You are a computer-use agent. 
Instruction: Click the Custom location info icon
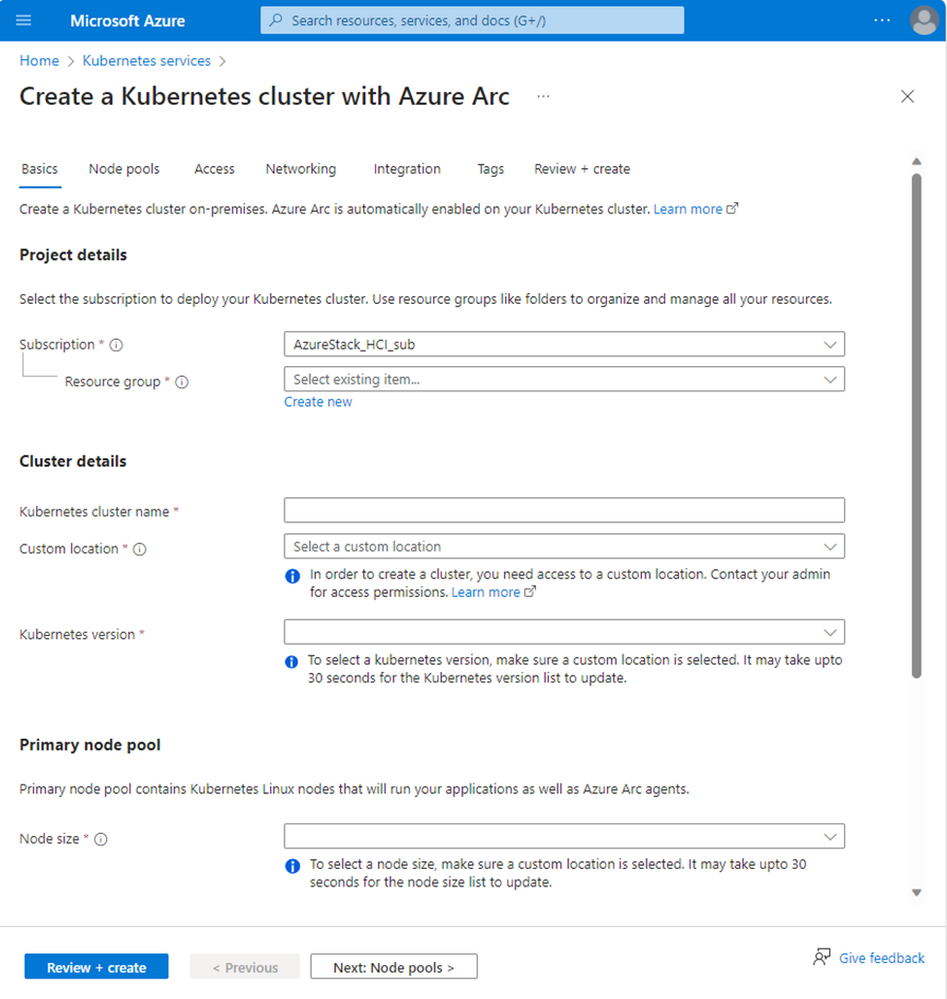(x=140, y=549)
